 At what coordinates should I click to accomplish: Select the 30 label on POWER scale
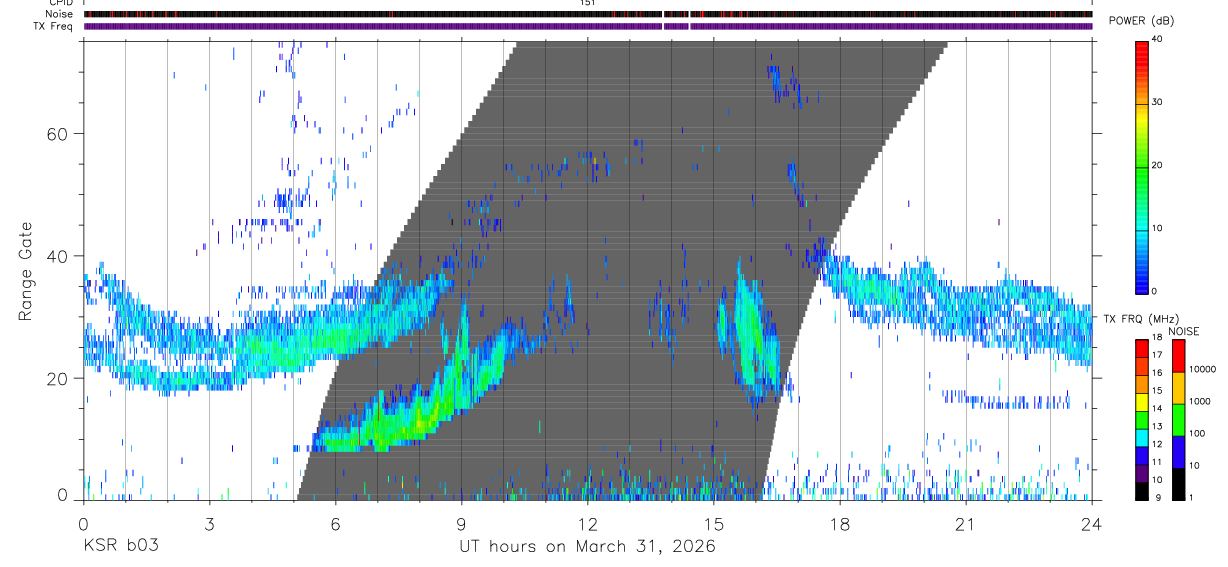click(x=1156, y=103)
